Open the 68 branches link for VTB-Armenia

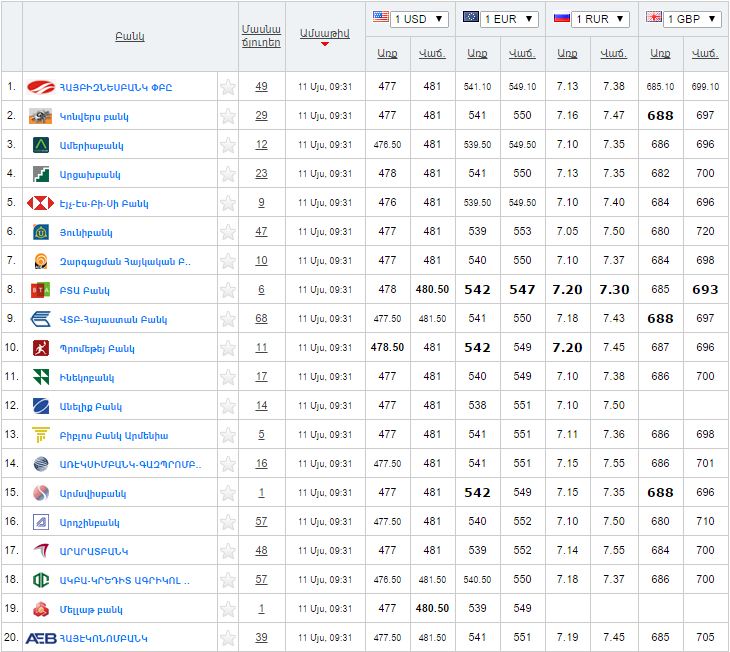coord(261,319)
